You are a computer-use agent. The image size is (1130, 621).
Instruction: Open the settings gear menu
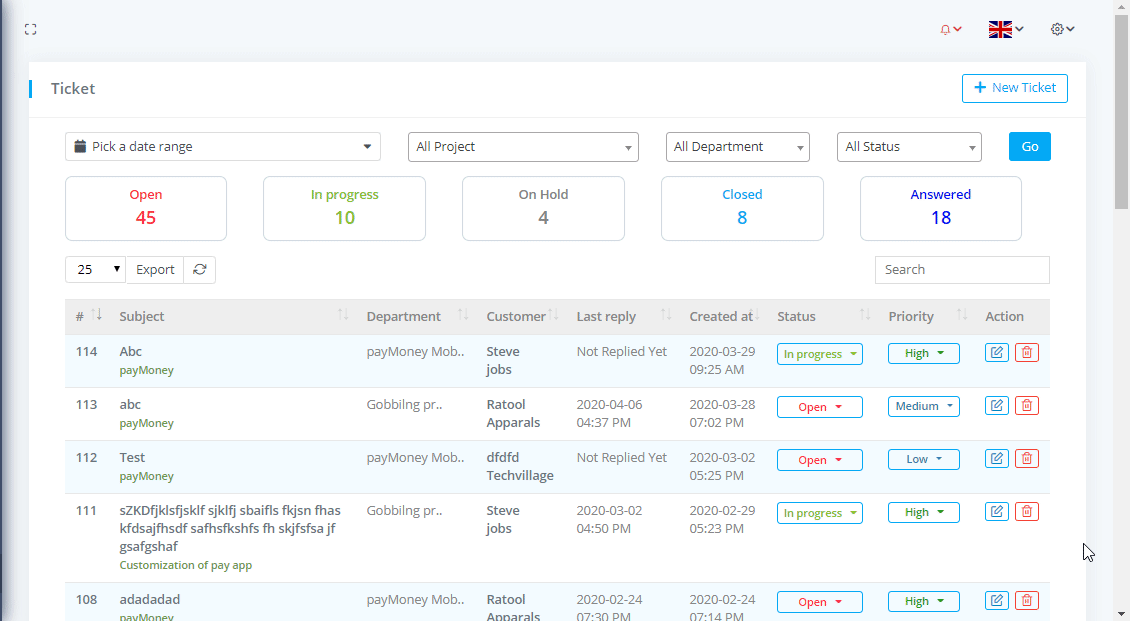[x=1062, y=30]
